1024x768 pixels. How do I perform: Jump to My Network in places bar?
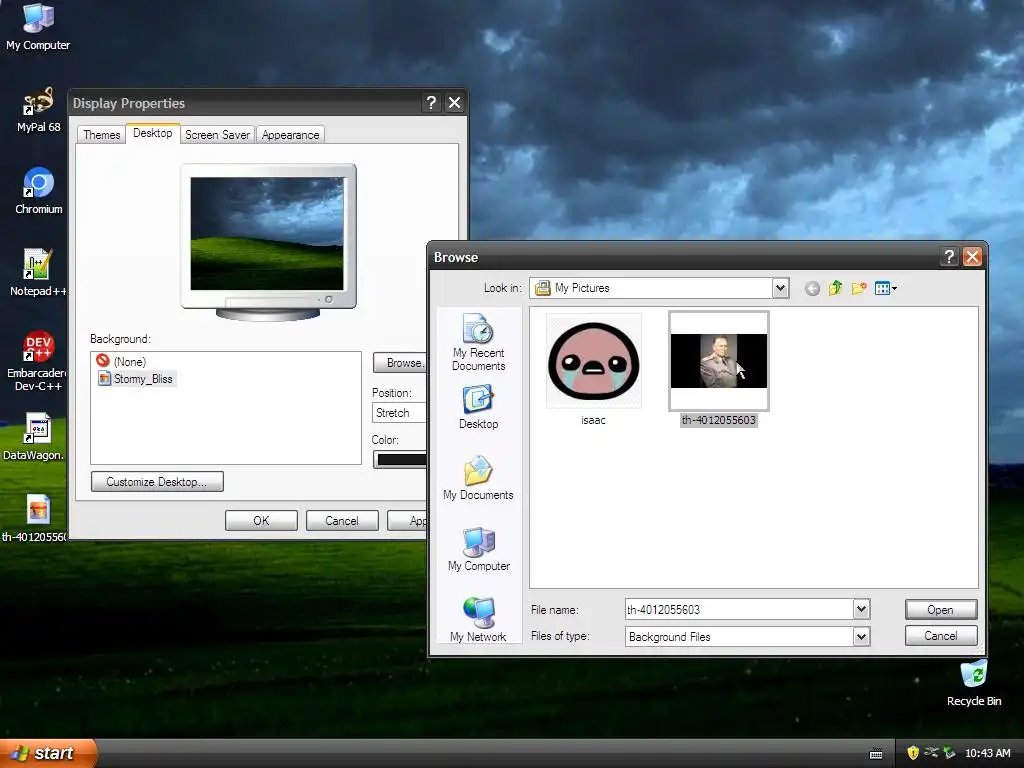(478, 620)
